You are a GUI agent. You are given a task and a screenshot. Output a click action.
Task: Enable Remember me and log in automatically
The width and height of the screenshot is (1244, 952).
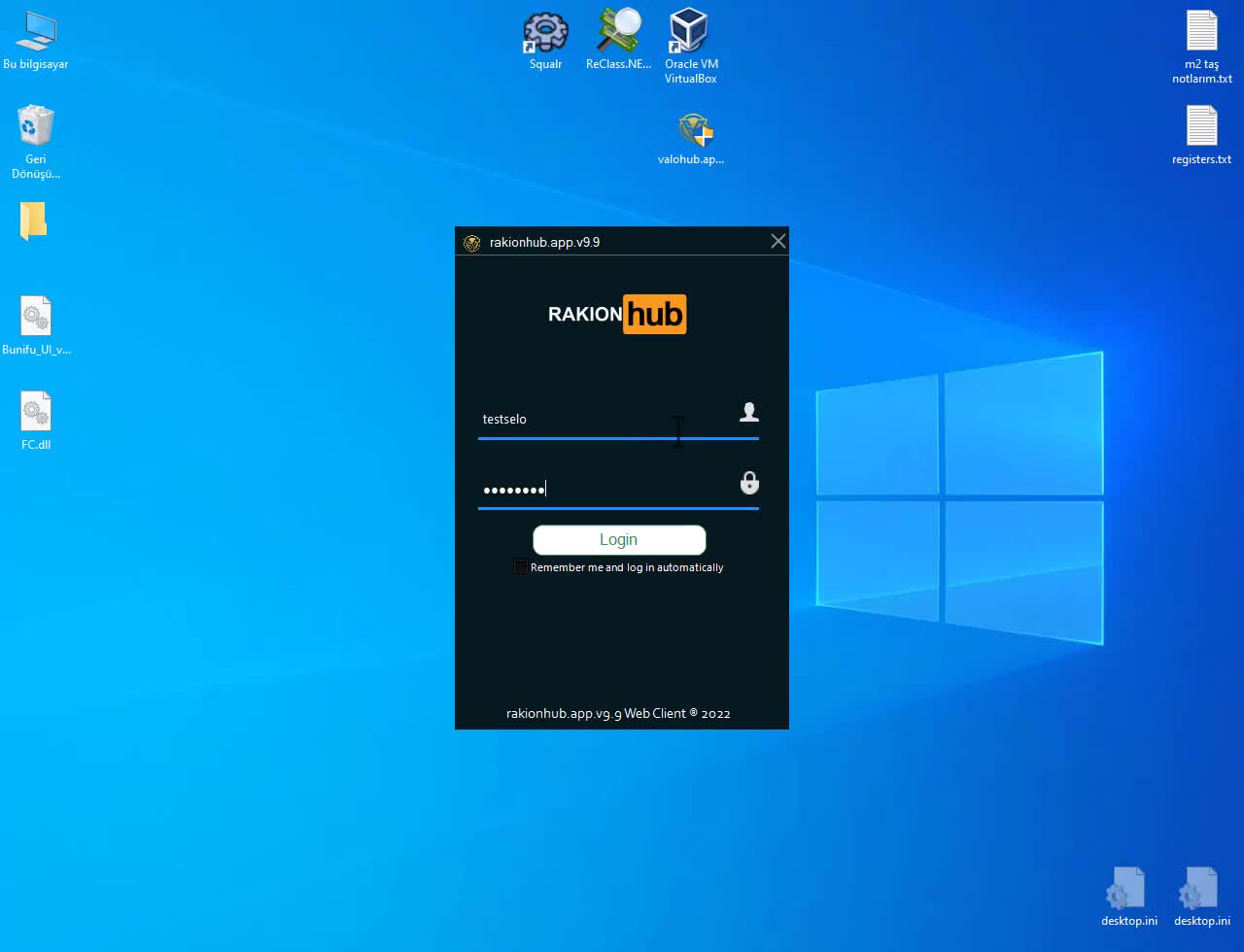[x=520, y=565]
